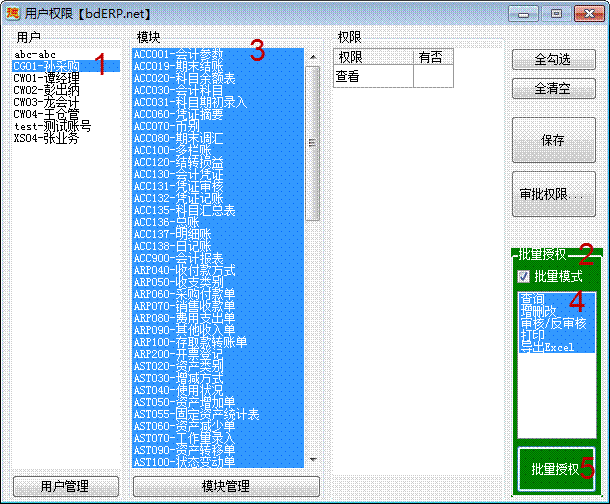Select 审核/反审核 in batch permission list
The width and height of the screenshot is (610, 504).
point(553,323)
